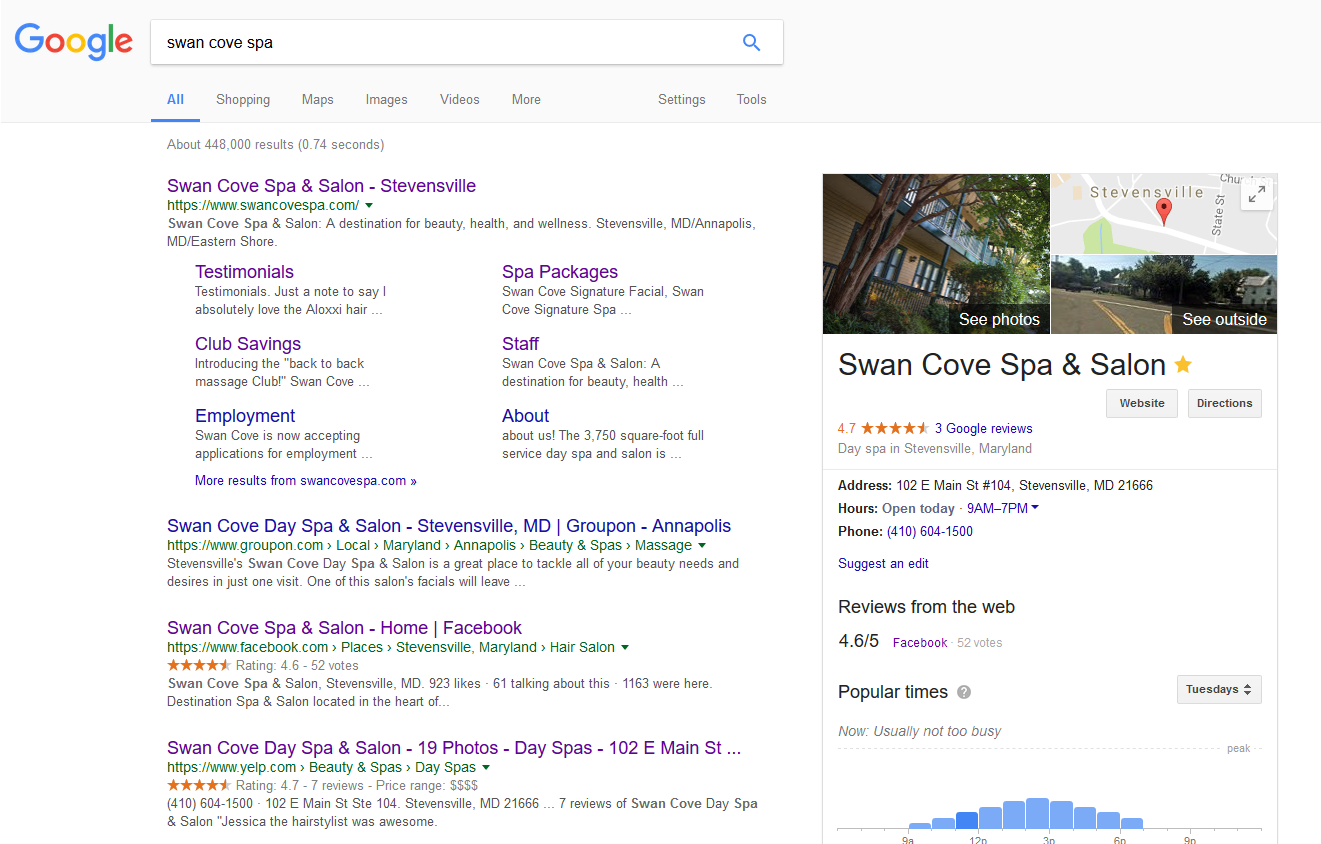Open the search Settings menu
1321x844 pixels.
[x=682, y=99]
